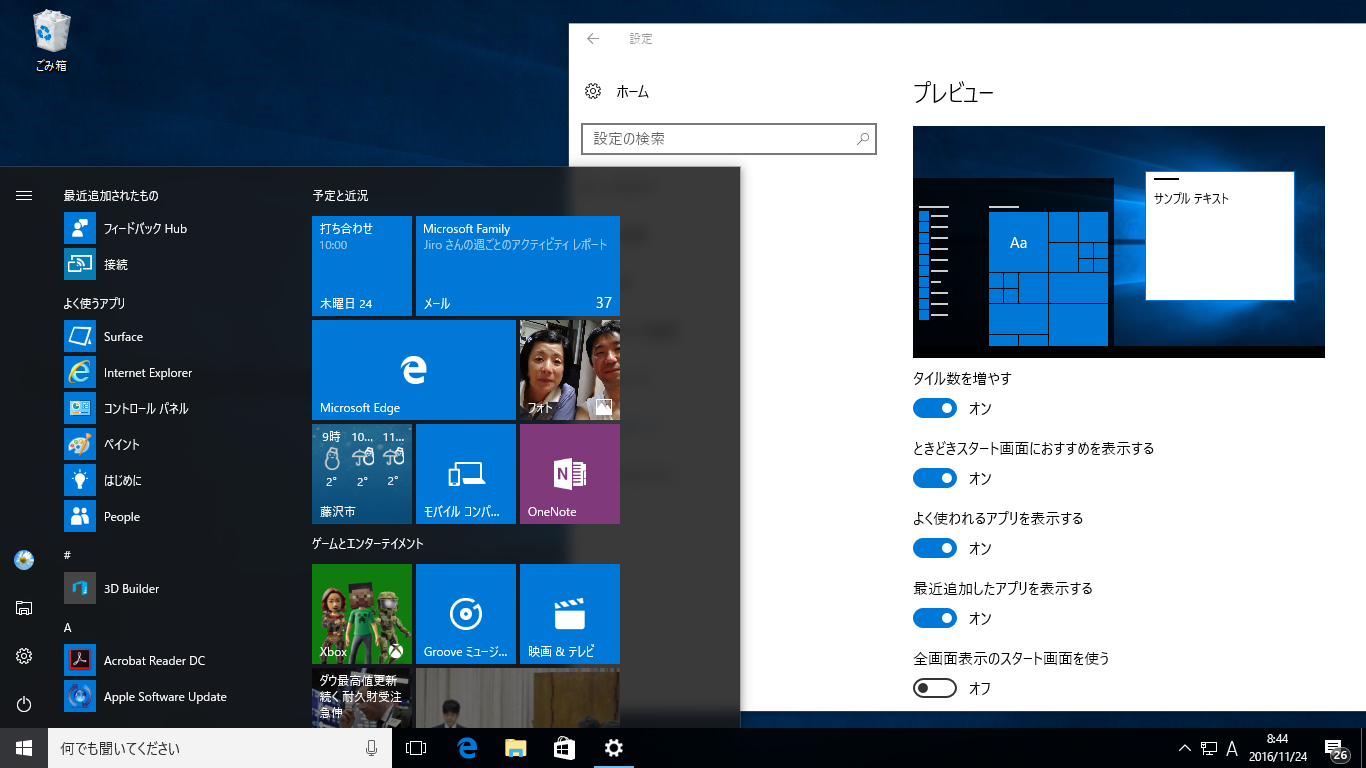Select the ゲームとエンターテイメント group header
This screenshot has height=768, width=1366.
(368, 544)
